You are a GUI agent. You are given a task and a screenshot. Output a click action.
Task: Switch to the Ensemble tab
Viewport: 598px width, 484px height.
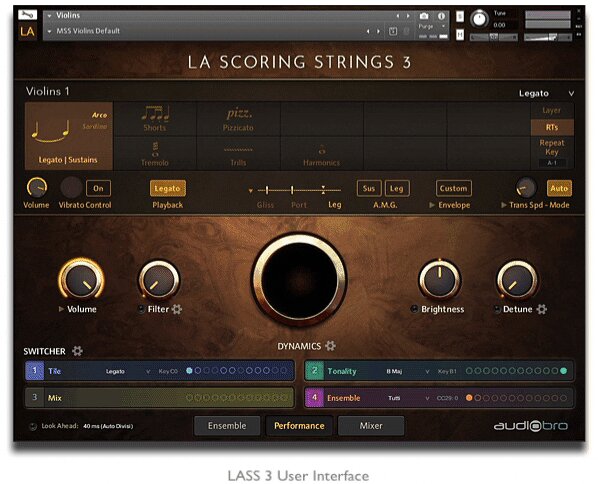coord(227,426)
